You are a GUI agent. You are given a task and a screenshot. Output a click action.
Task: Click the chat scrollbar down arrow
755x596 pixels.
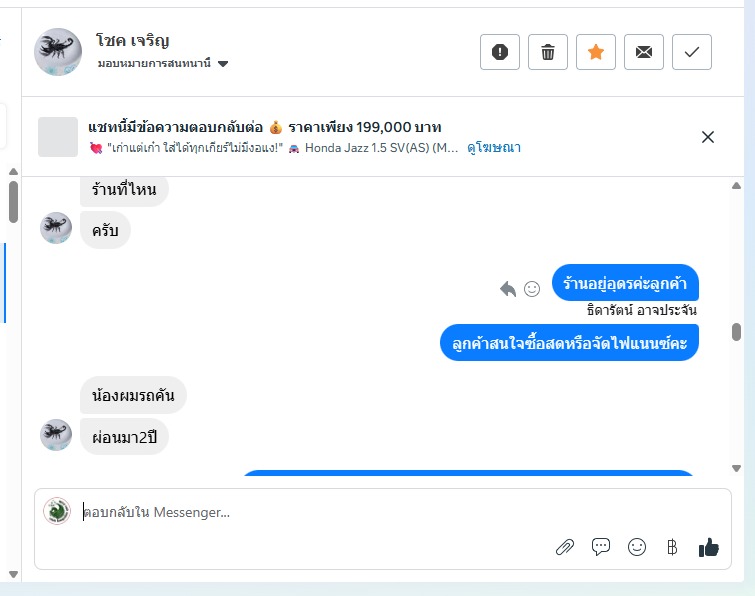[736, 468]
